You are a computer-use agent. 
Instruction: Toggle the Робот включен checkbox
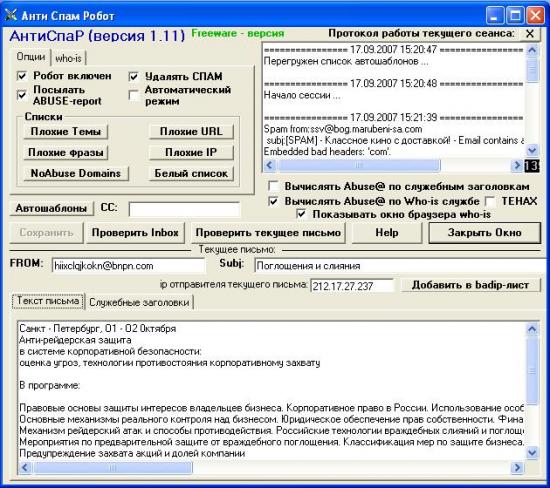pyautogui.click(x=22, y=76)
